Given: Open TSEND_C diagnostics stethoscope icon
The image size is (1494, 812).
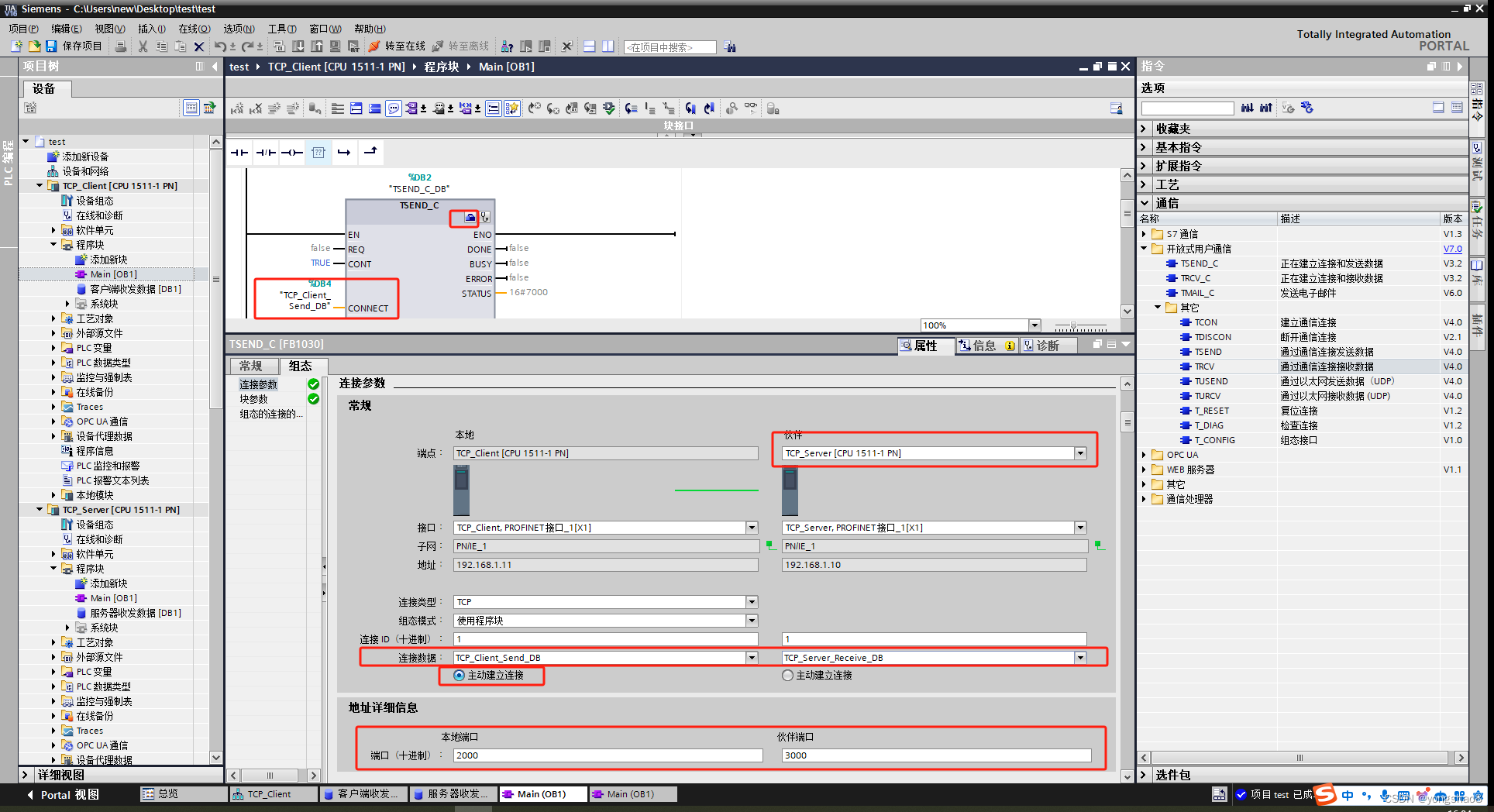Looking at the screenshot, I should coord(485,218).
